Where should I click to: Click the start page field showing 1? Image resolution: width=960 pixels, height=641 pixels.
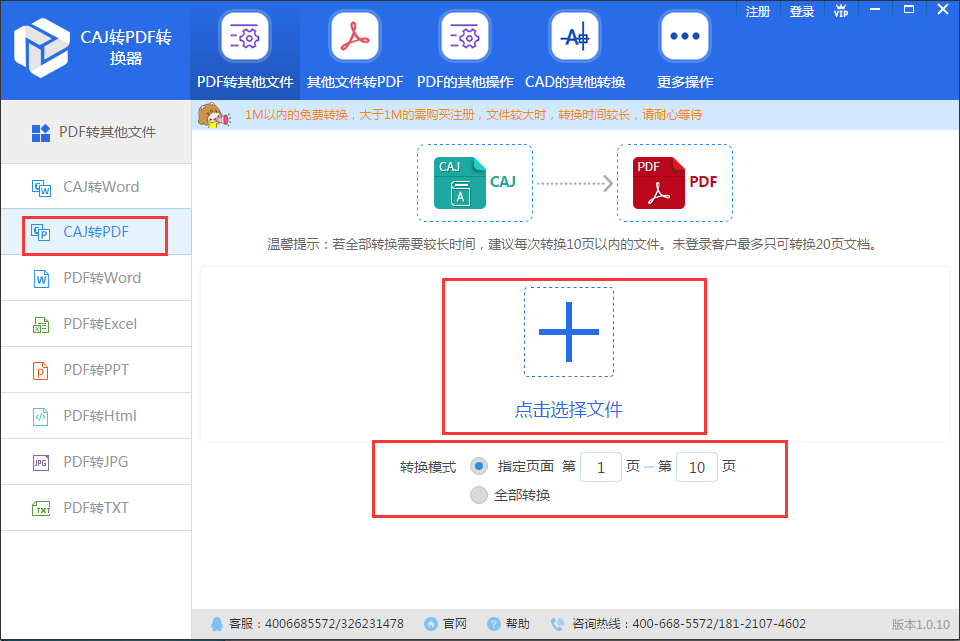[601, 467]
